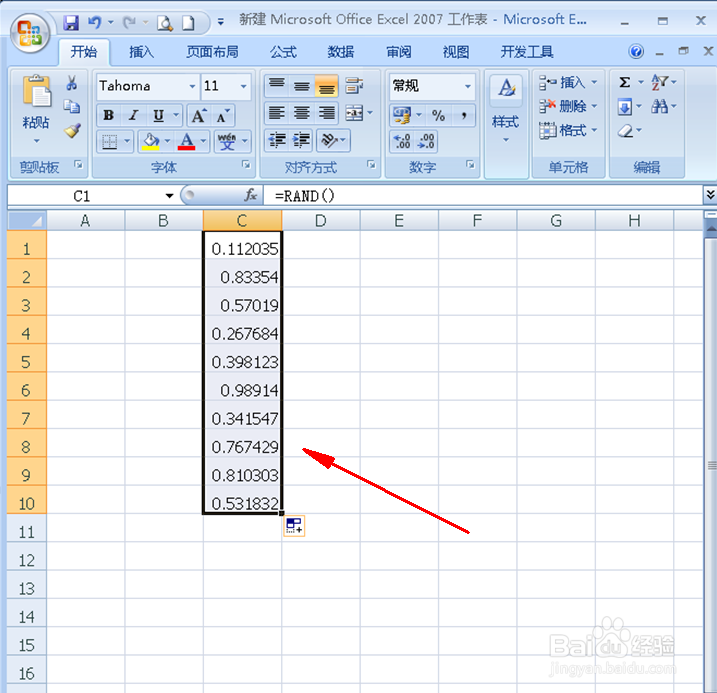
Task: Open the 开发工具 tab
Action: (527, 52)
